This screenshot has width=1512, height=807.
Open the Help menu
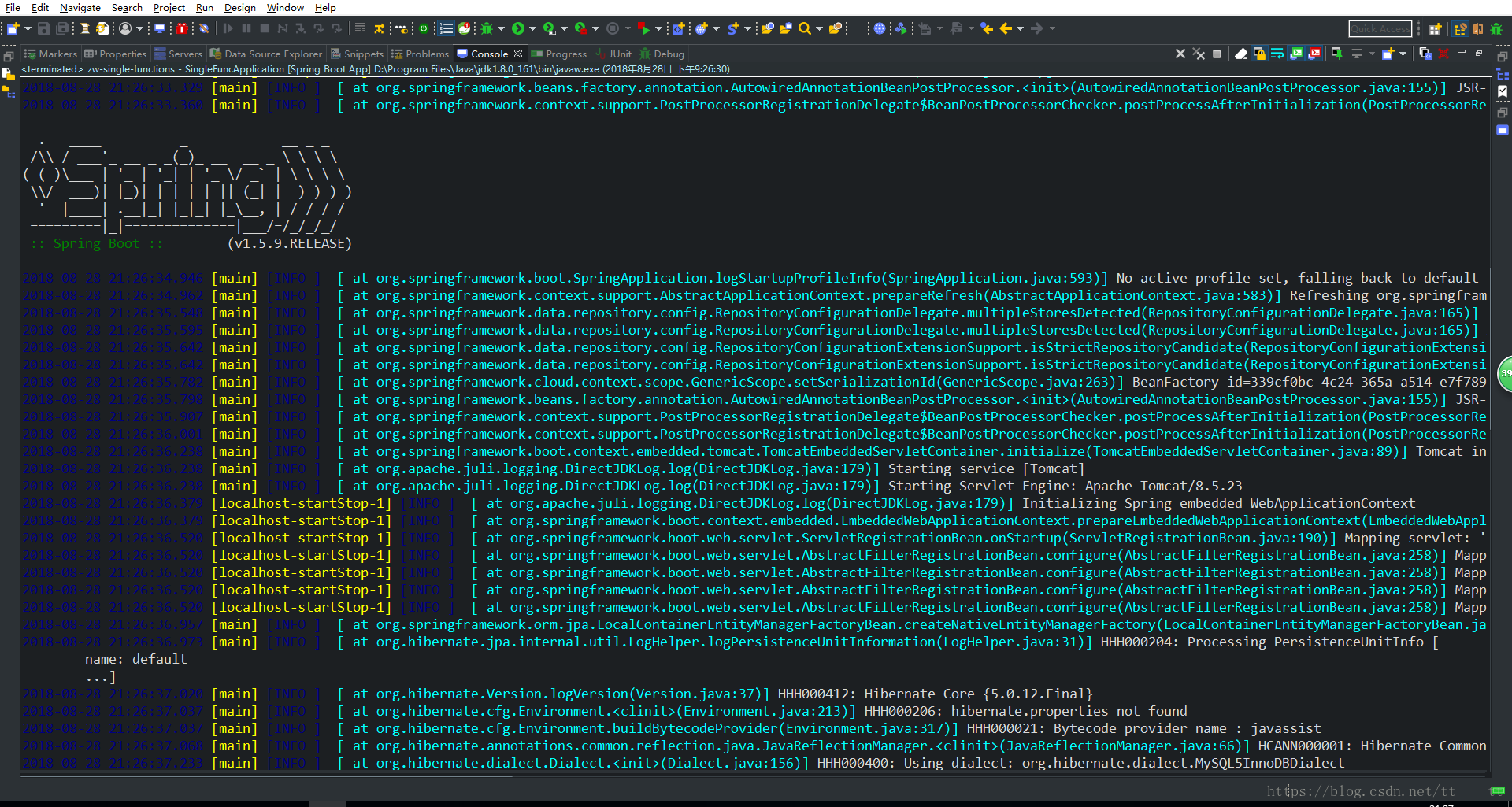[x=325, y=7]
